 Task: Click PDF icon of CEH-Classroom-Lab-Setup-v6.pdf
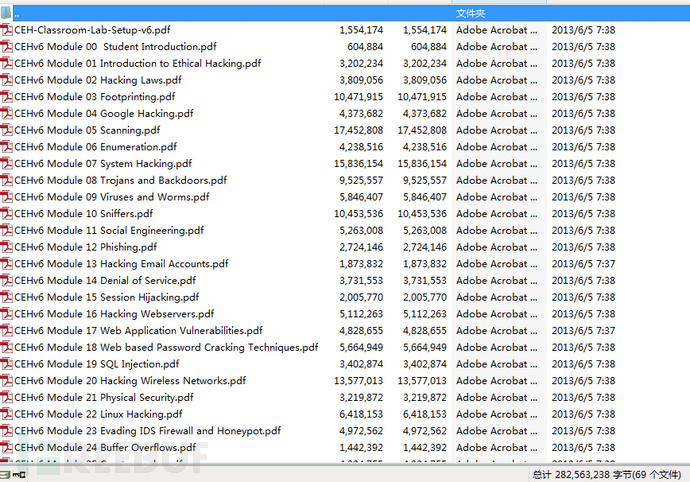(x=6, y=30)
